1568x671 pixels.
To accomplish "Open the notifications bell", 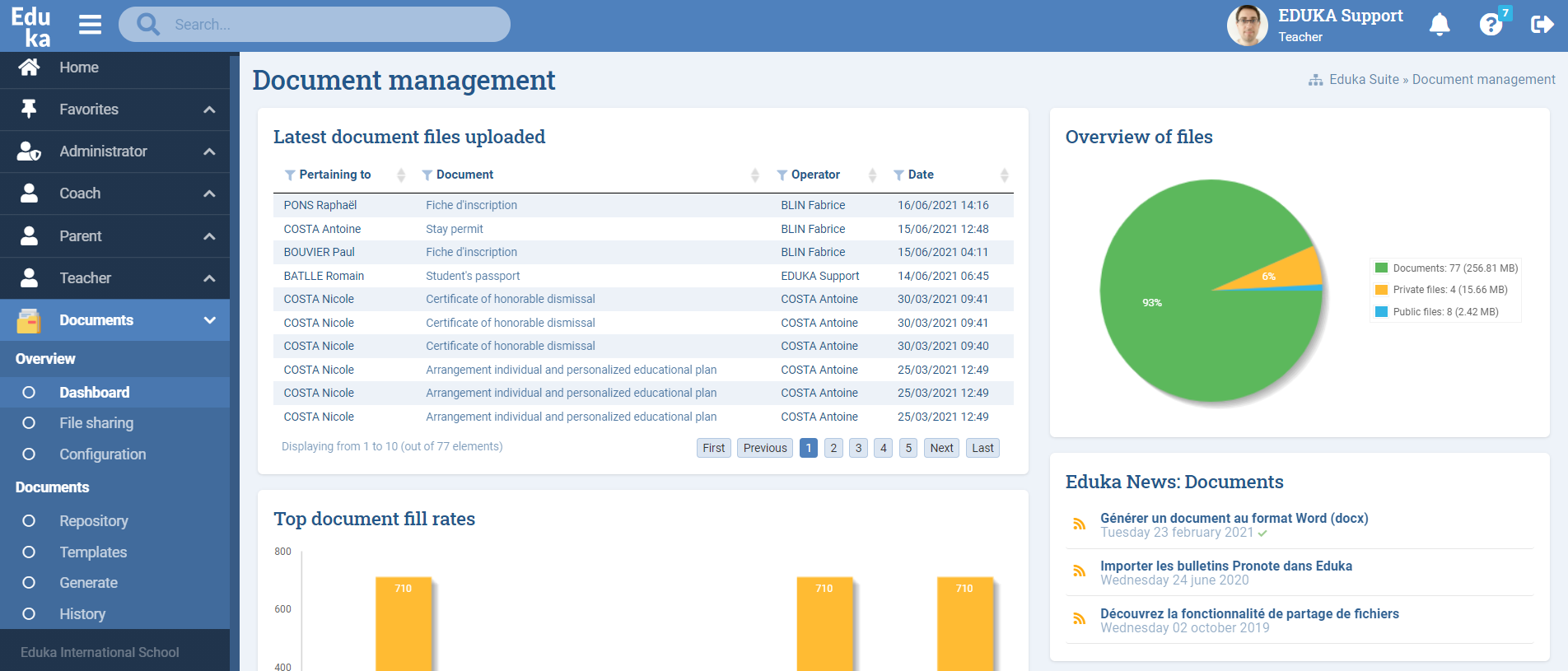I will 1440,25.
